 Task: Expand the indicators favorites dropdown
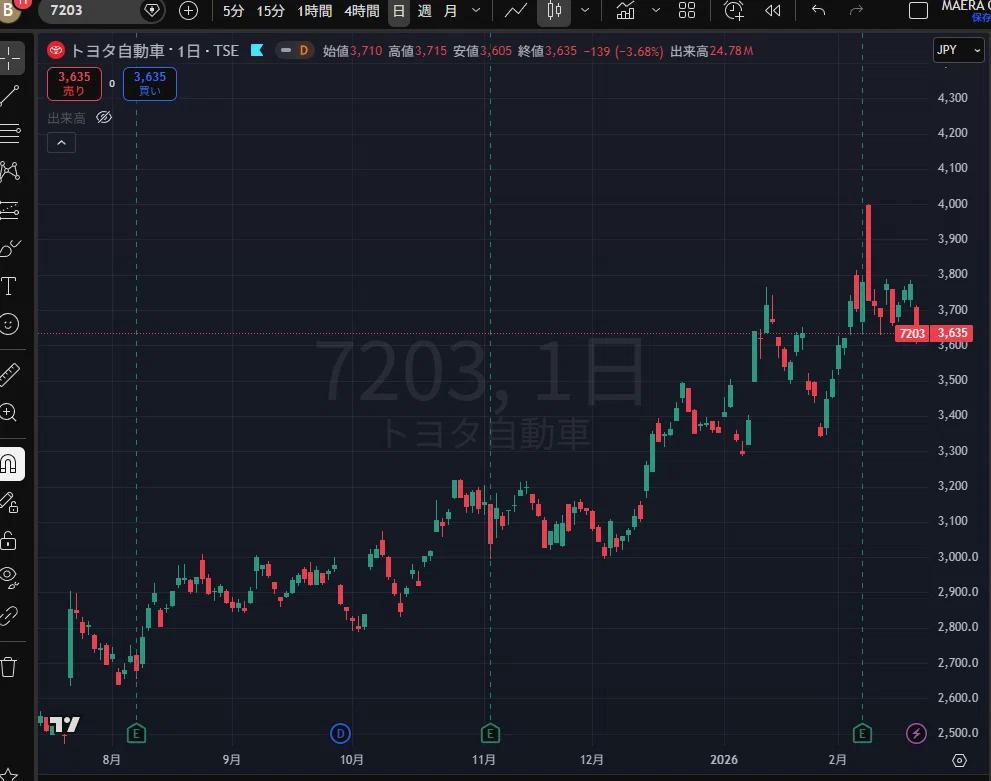[656, 11]
